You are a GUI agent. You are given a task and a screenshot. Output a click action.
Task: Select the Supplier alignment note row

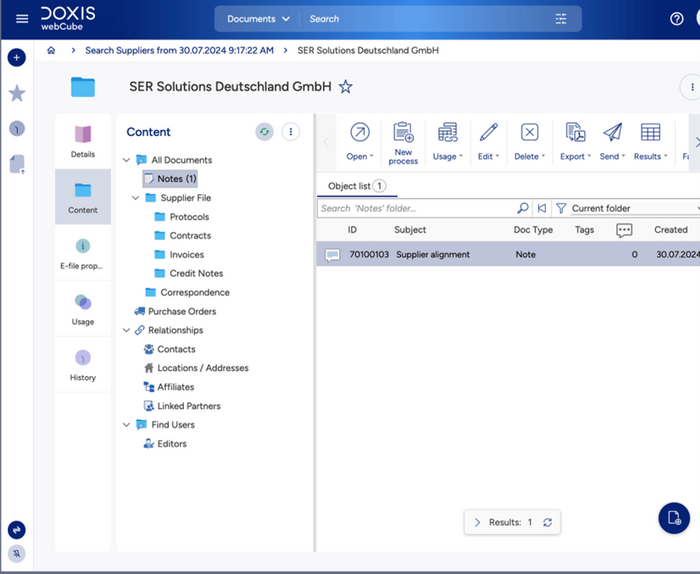click(508, 254)
